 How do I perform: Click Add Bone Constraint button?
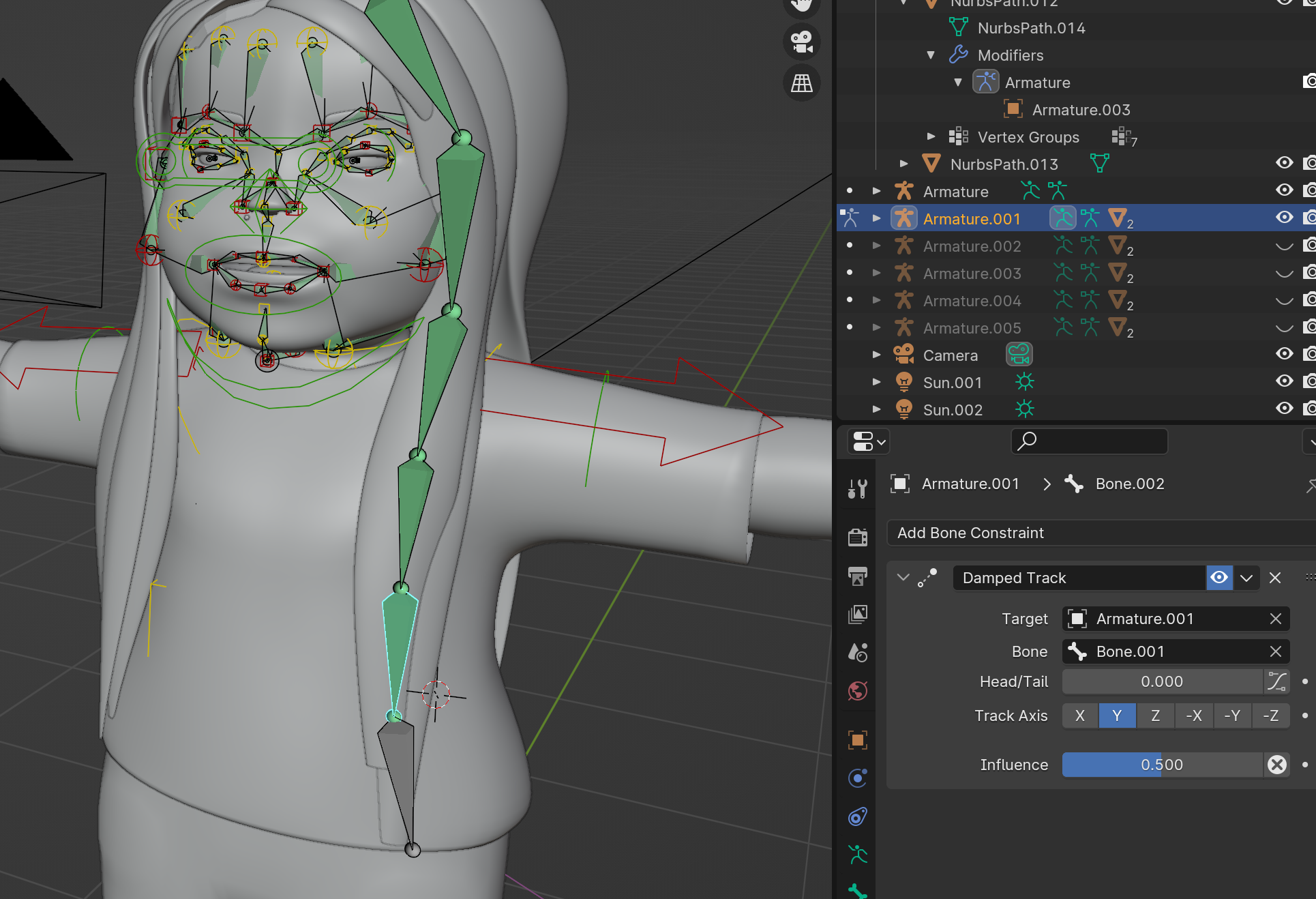point(1101,533)
